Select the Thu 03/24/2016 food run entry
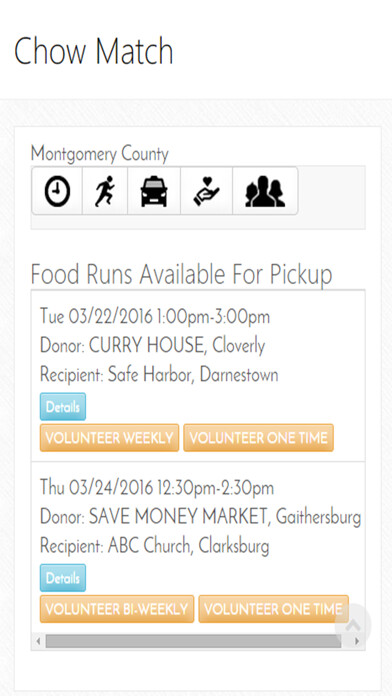392x696 pixels. [198, 547]
